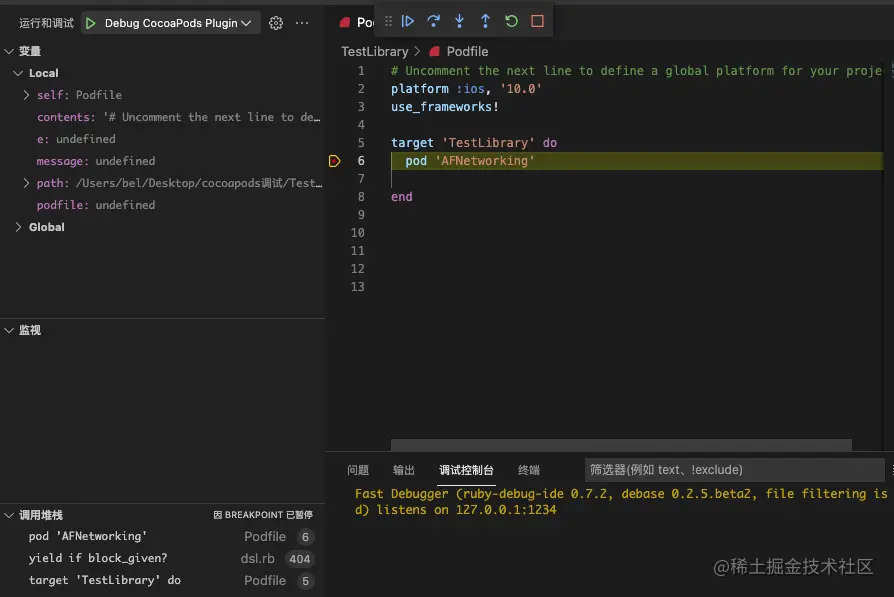Click the Fast Debugger console output line
The image size is (894, 597).
click(x=621, y=502)
